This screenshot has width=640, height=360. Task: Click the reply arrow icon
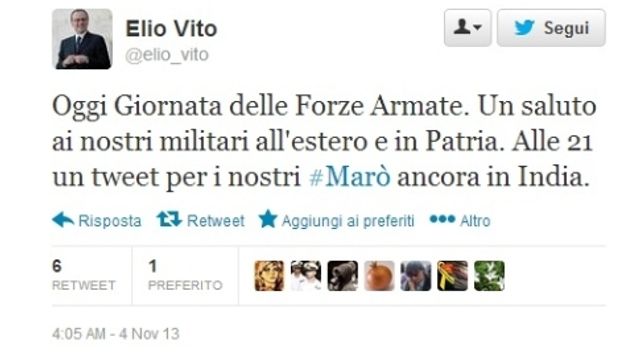pos(63,220)
